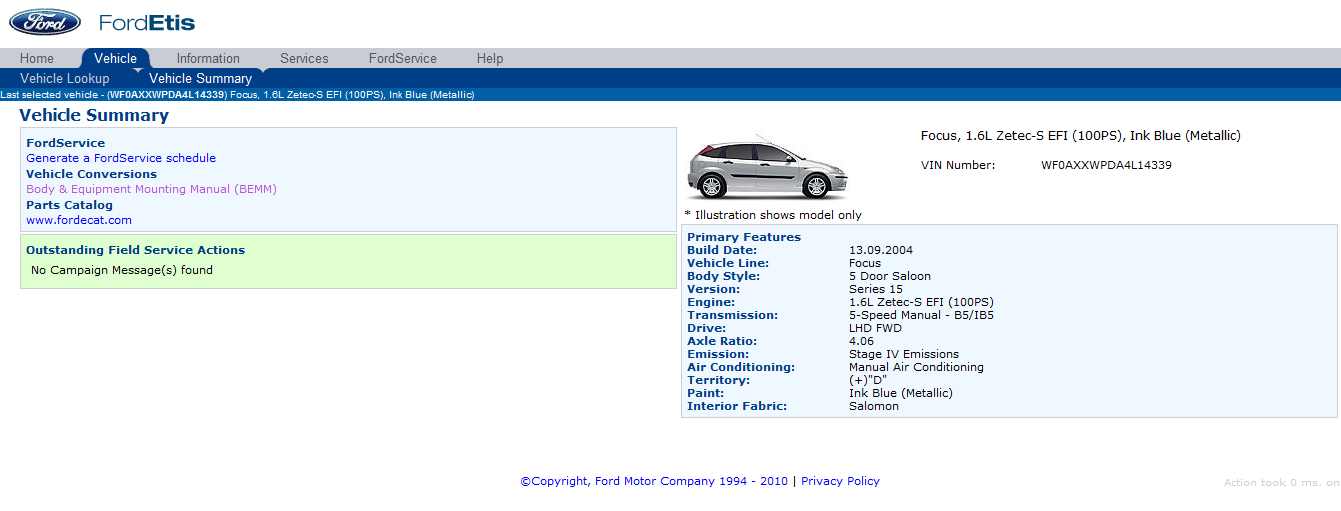Go to the FordService tab
This screenshot has height=511, width=1341.
(x=402, y=59)
